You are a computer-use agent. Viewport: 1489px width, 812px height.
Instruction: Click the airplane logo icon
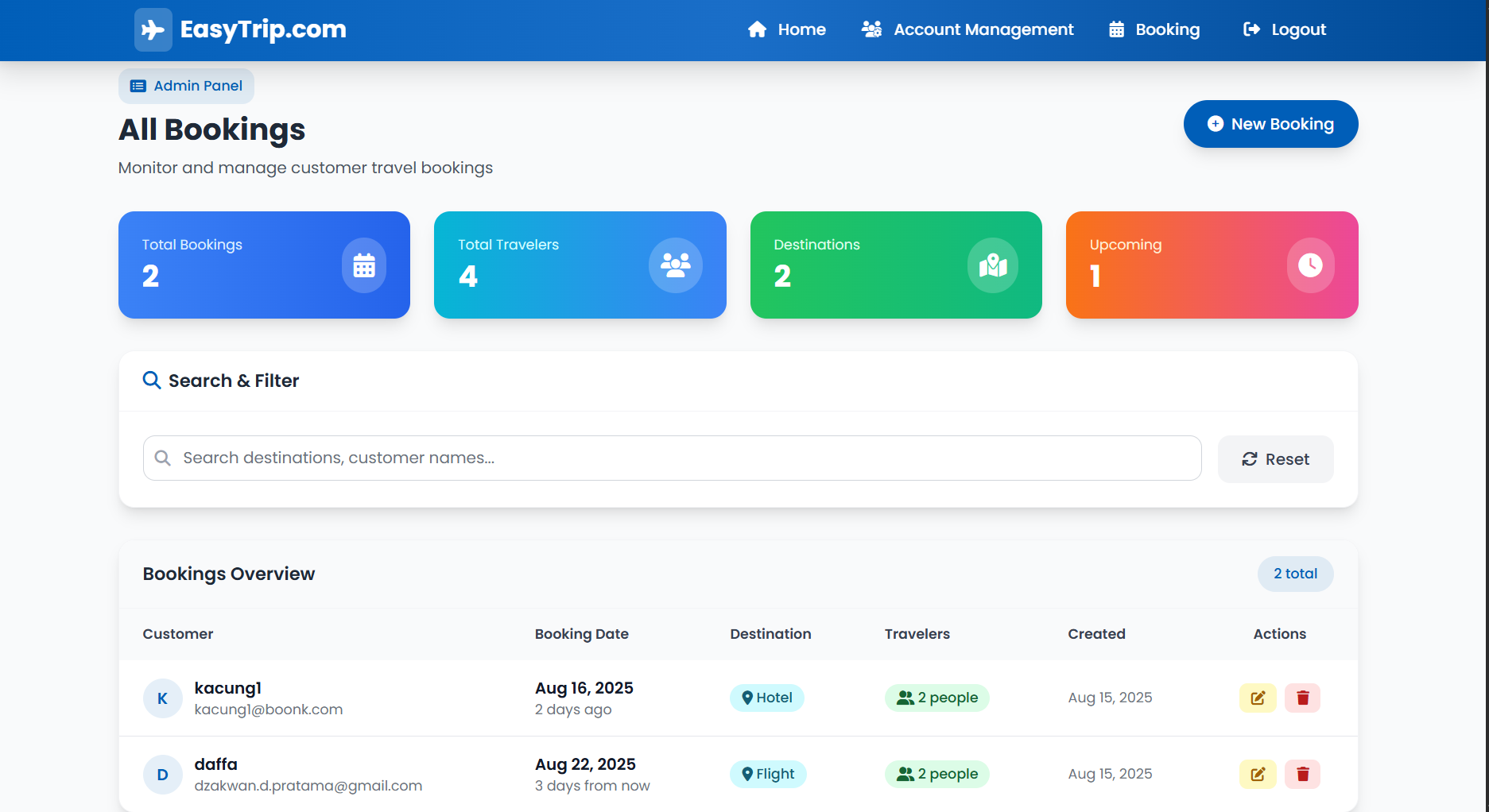tap(153, 29)
